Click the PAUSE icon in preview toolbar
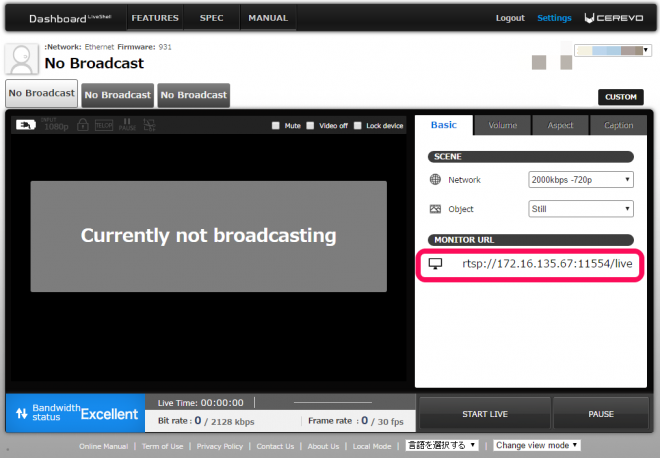The image size is (660, 458). tap(125, 125)
